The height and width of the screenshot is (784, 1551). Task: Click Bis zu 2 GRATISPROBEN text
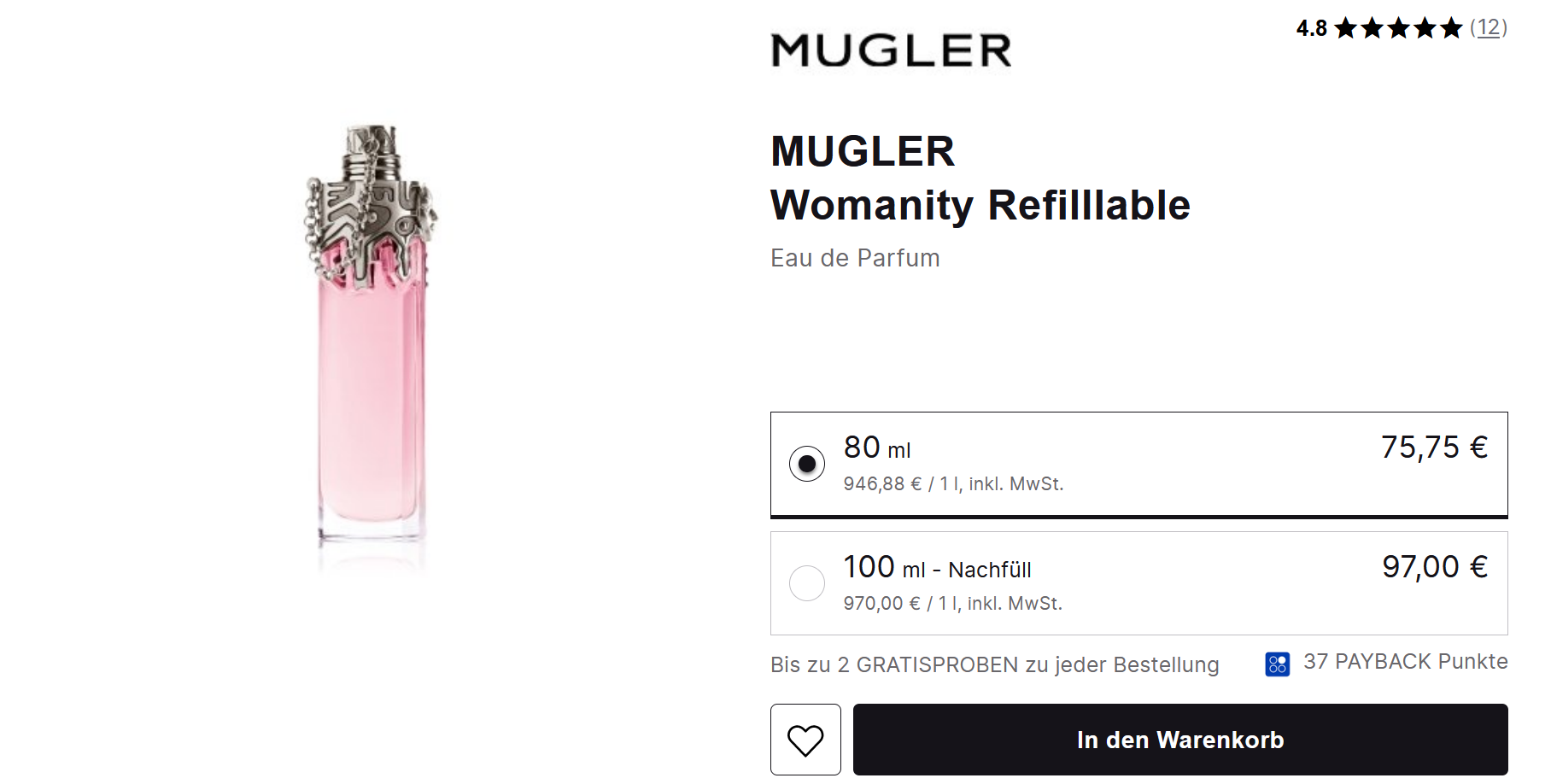(x=994, y=664)
